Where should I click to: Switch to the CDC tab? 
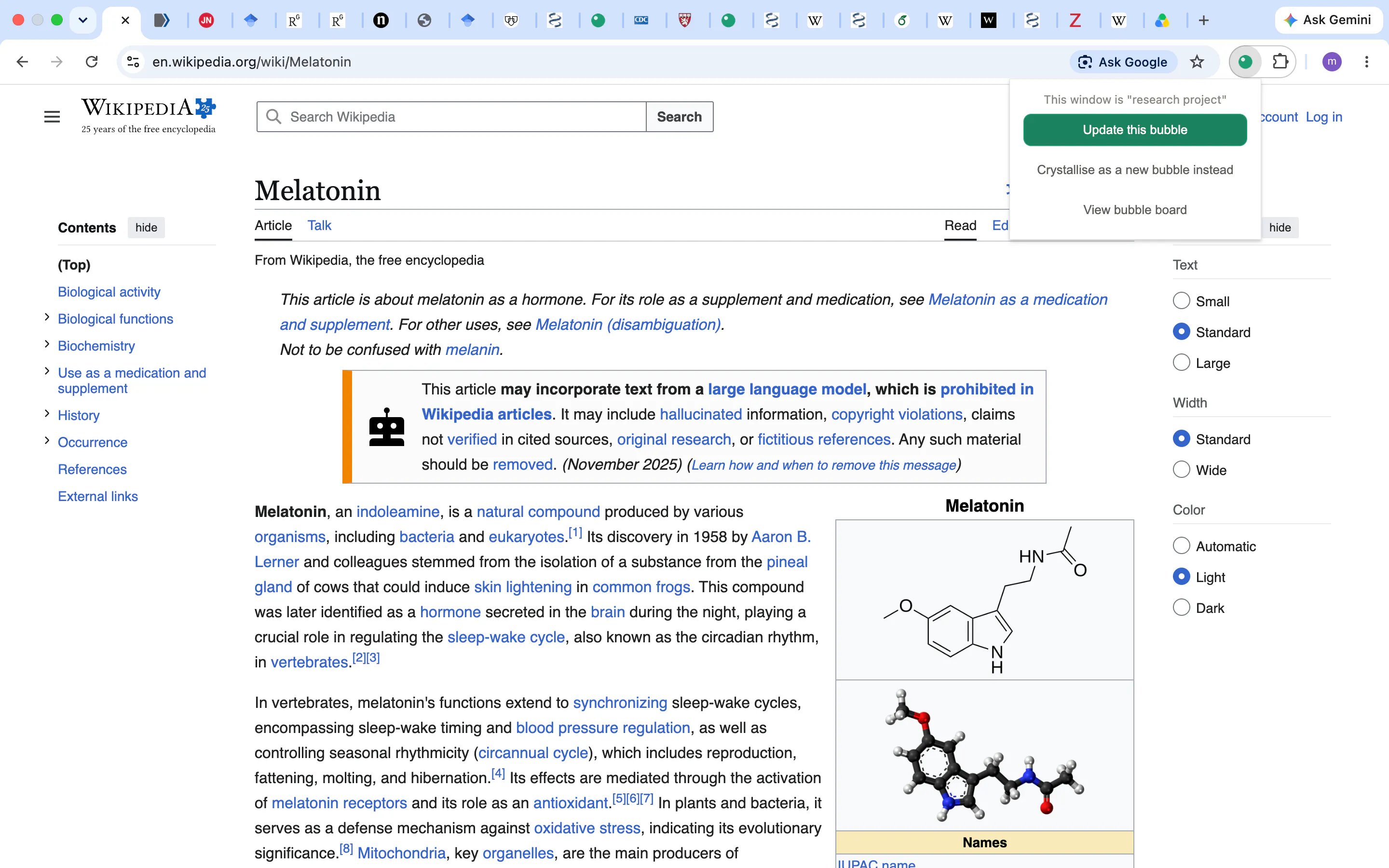(641, 21)
